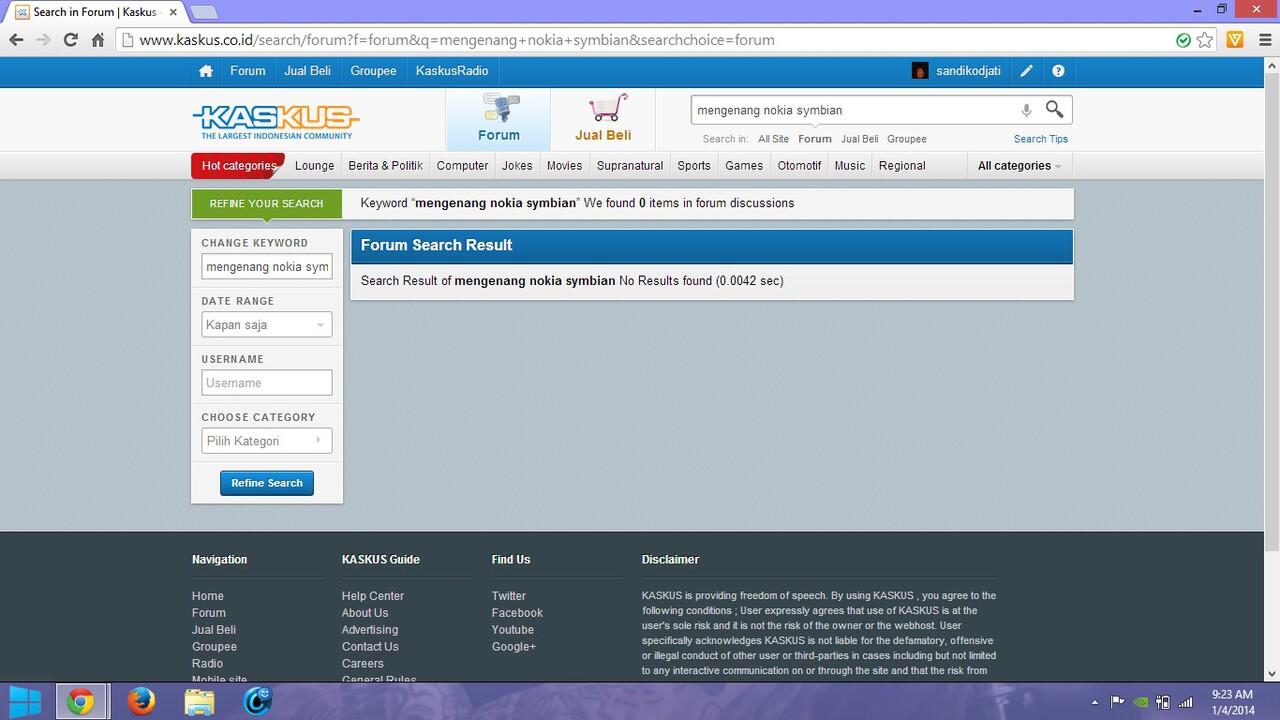Go back using browser back arrow
Viewport: 1280px width, 720px height.
16,40
